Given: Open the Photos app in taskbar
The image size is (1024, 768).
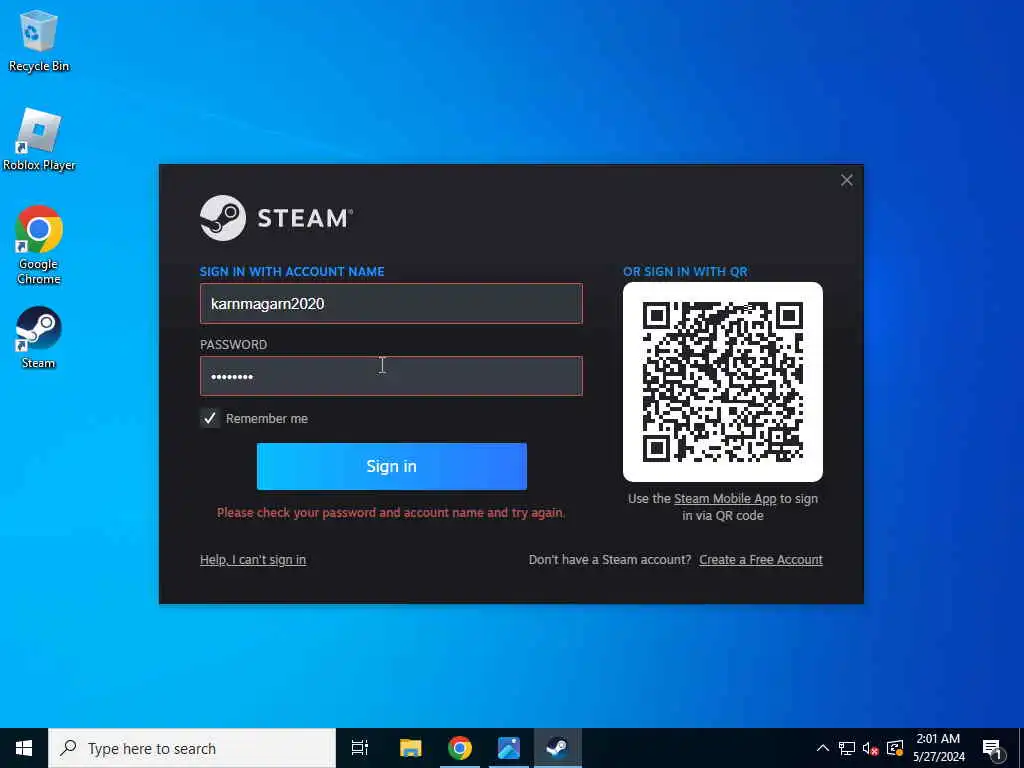Looking at the screenshot, I should click(509, 748).
